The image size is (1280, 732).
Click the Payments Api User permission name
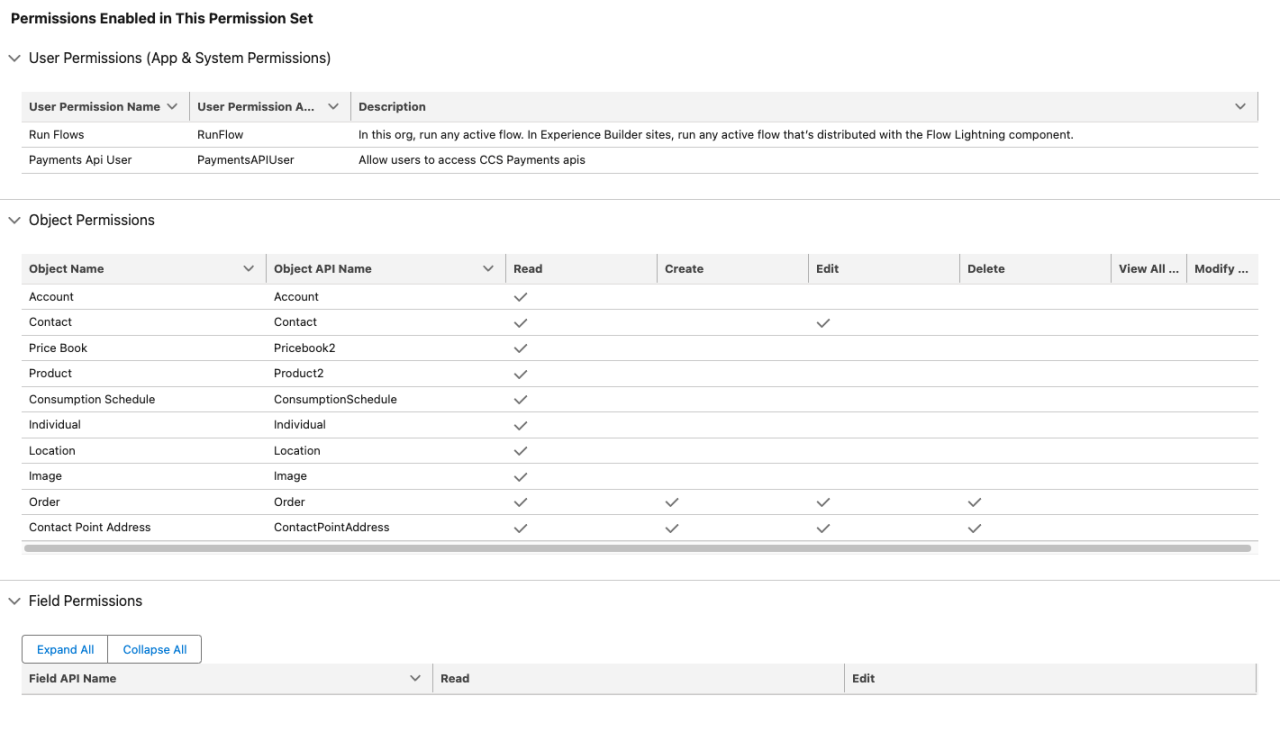click(80, 160)
